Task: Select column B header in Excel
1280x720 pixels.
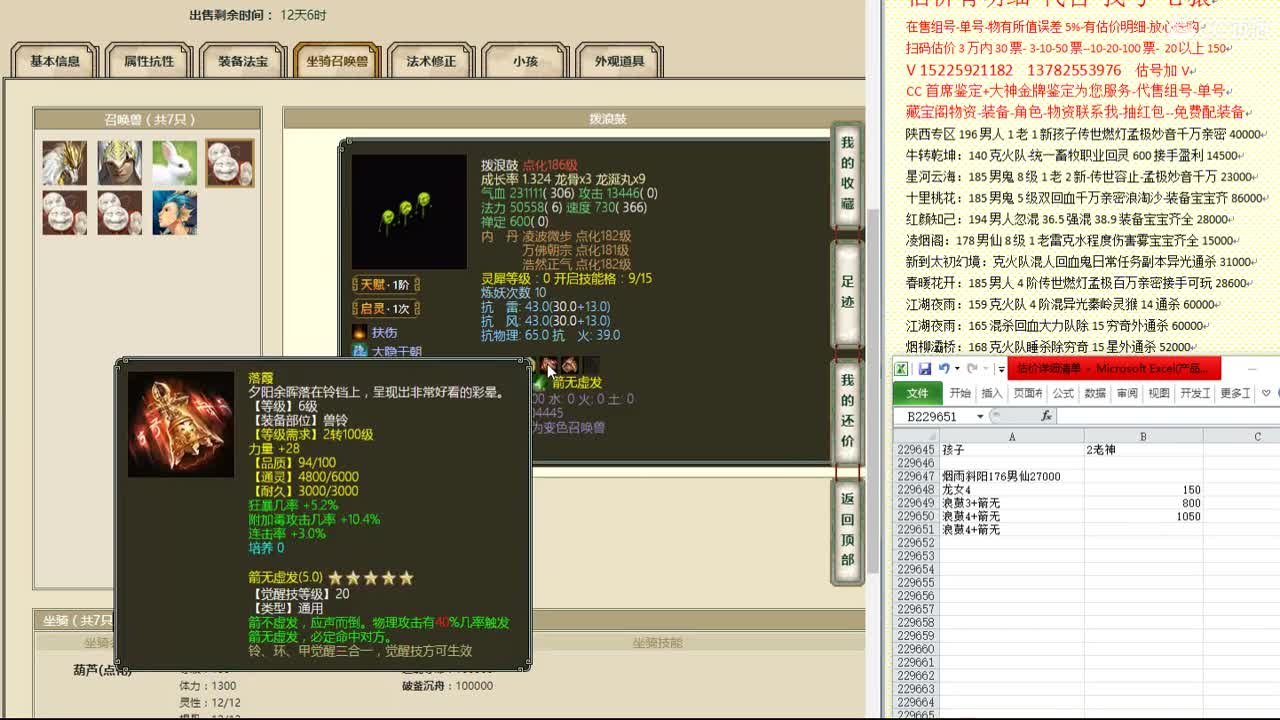Action: coord(1143,436)
